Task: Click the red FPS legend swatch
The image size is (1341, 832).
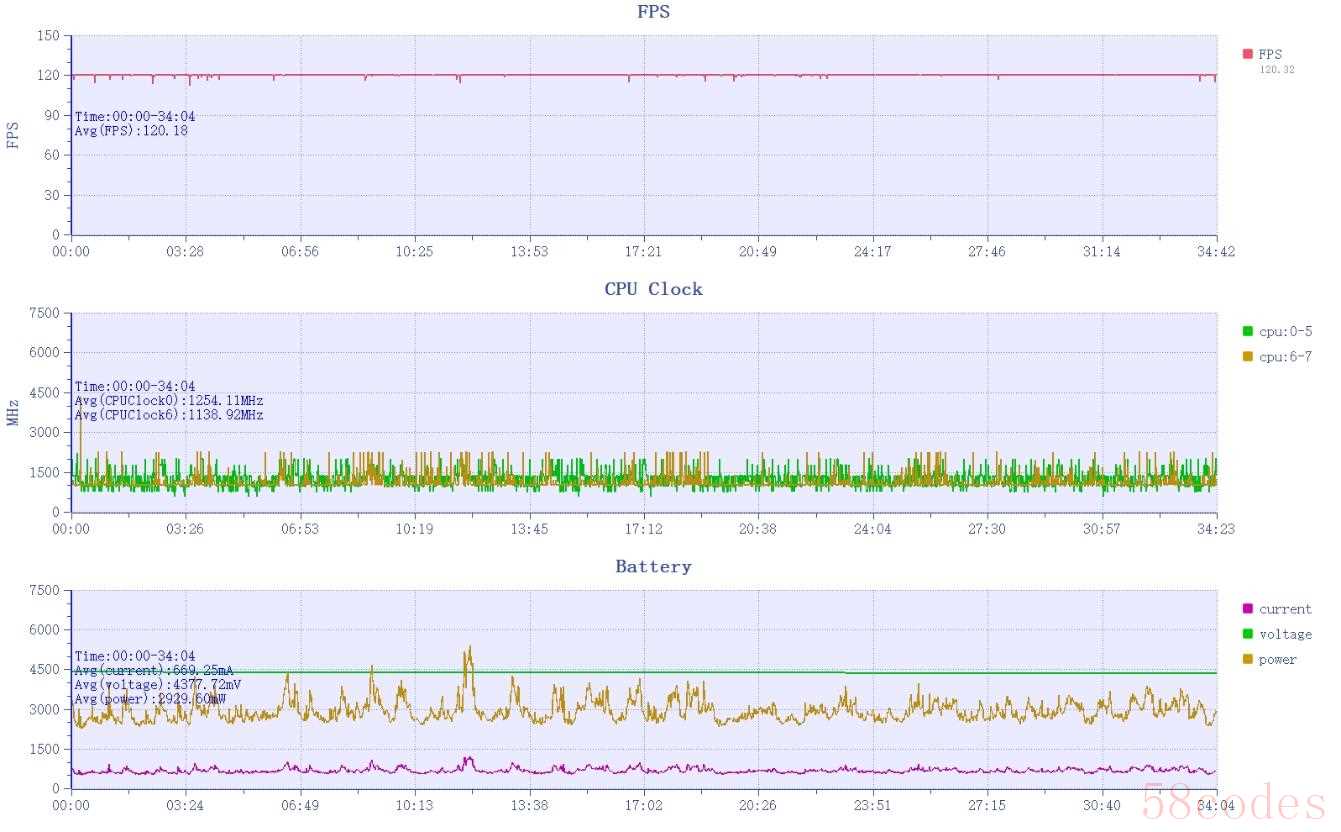Action: click(1247, 54)
